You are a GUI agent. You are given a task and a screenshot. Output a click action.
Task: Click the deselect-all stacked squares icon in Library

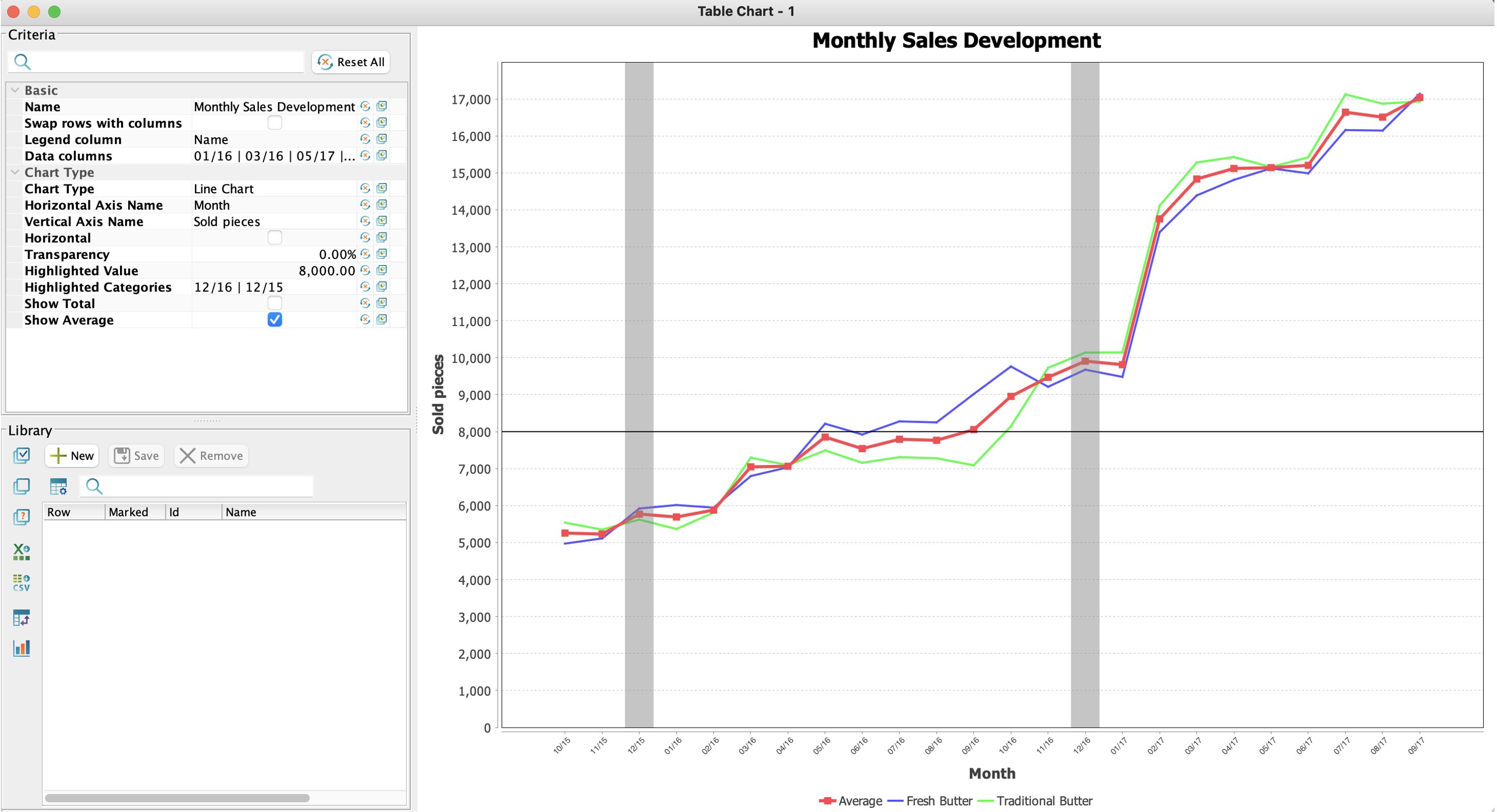[x=21, y=486]
